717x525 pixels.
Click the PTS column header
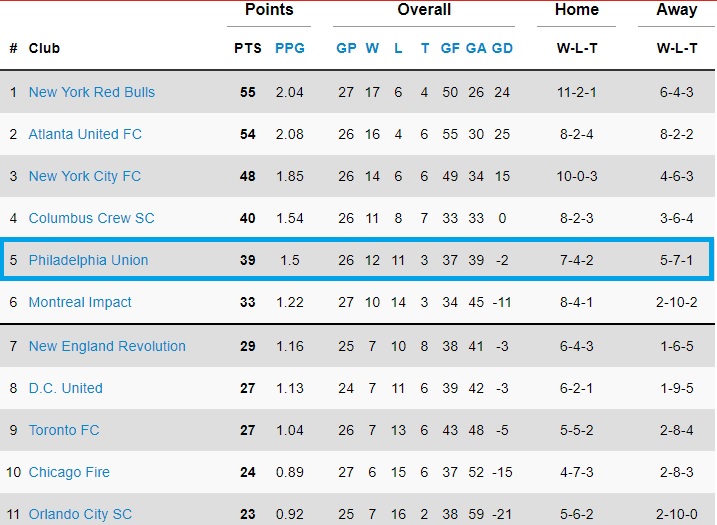pyautogui.click(x=248, y=48)
